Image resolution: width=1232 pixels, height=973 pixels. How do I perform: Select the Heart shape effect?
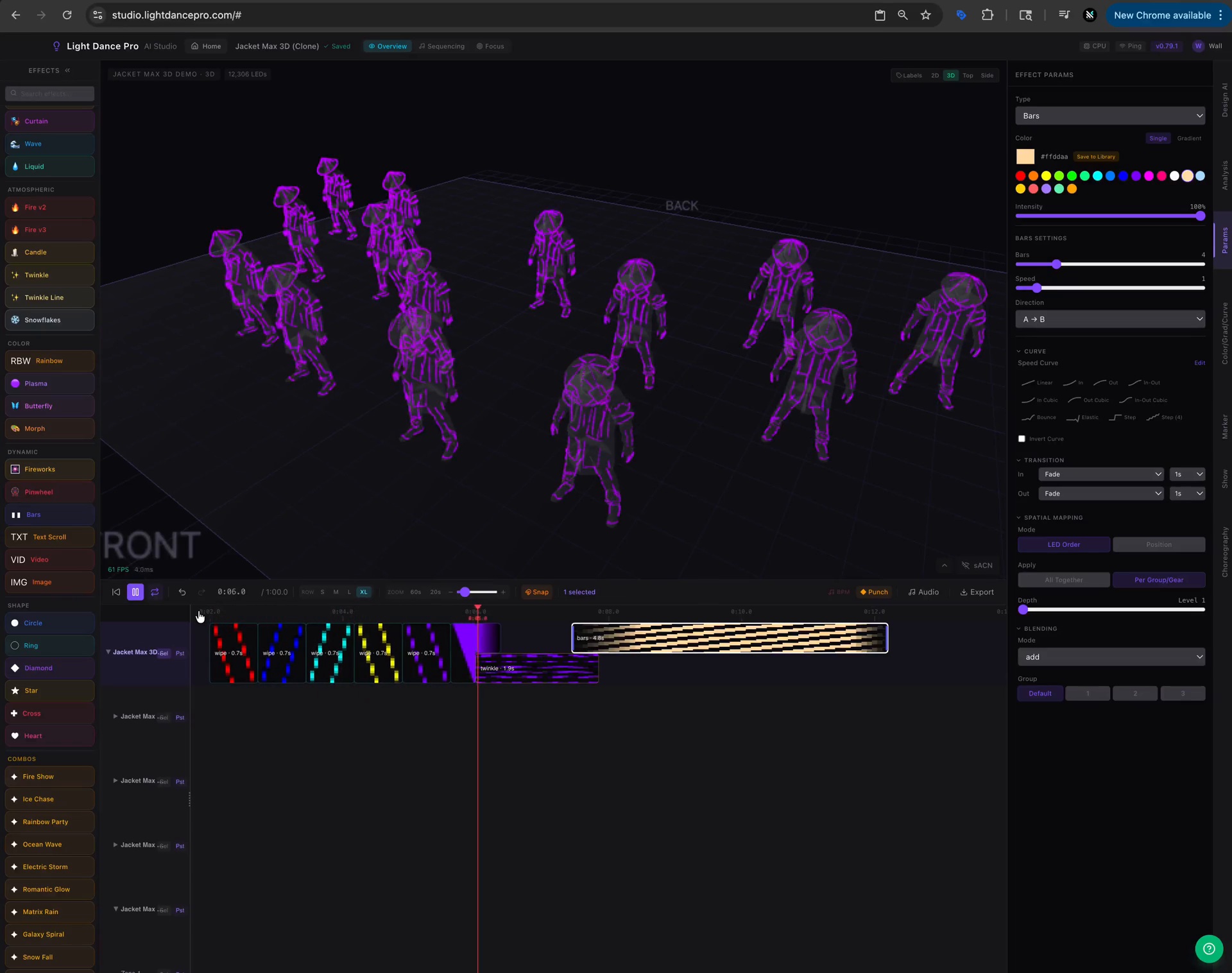[x=50, y=736]
